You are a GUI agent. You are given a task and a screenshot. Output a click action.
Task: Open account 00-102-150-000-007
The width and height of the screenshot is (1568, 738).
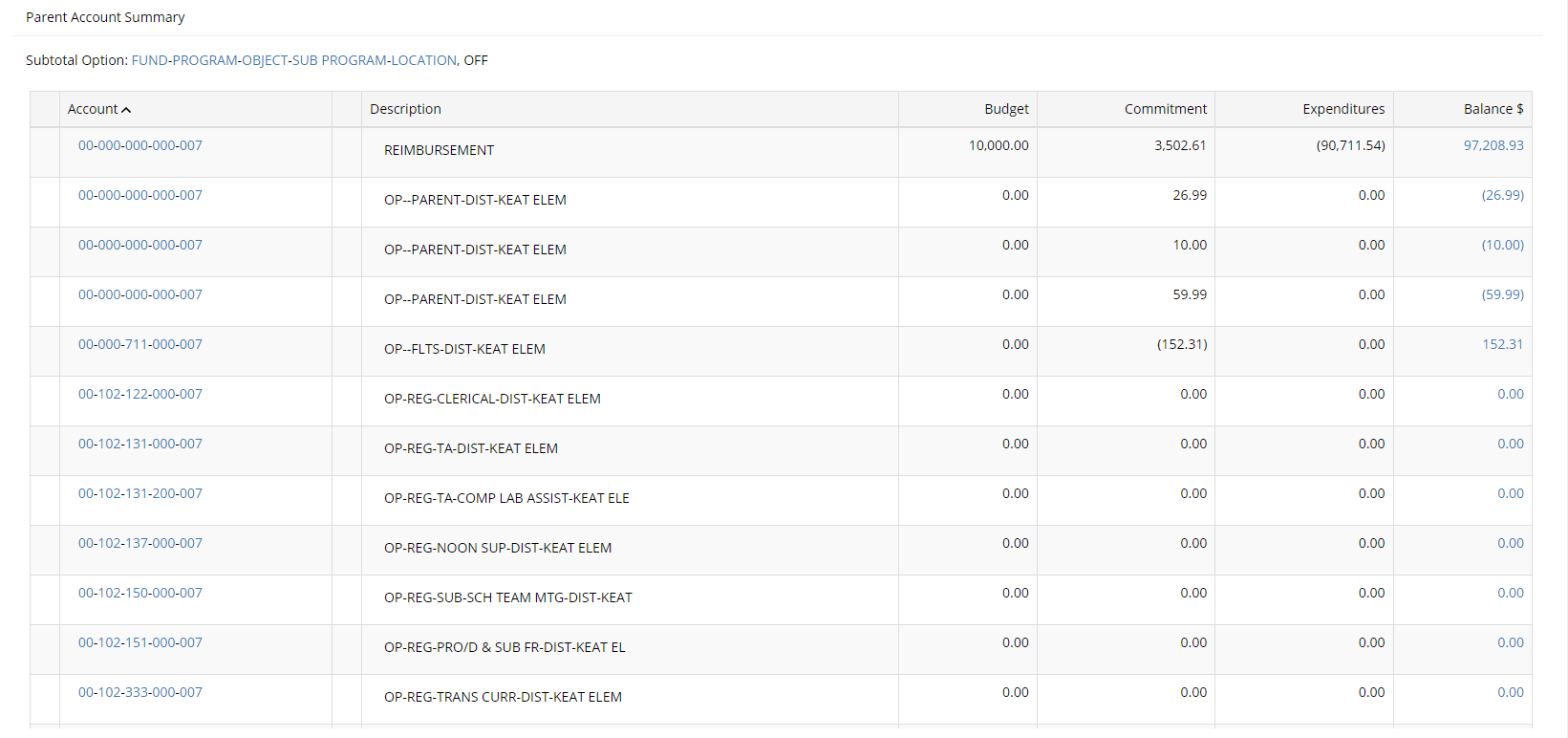140,593
